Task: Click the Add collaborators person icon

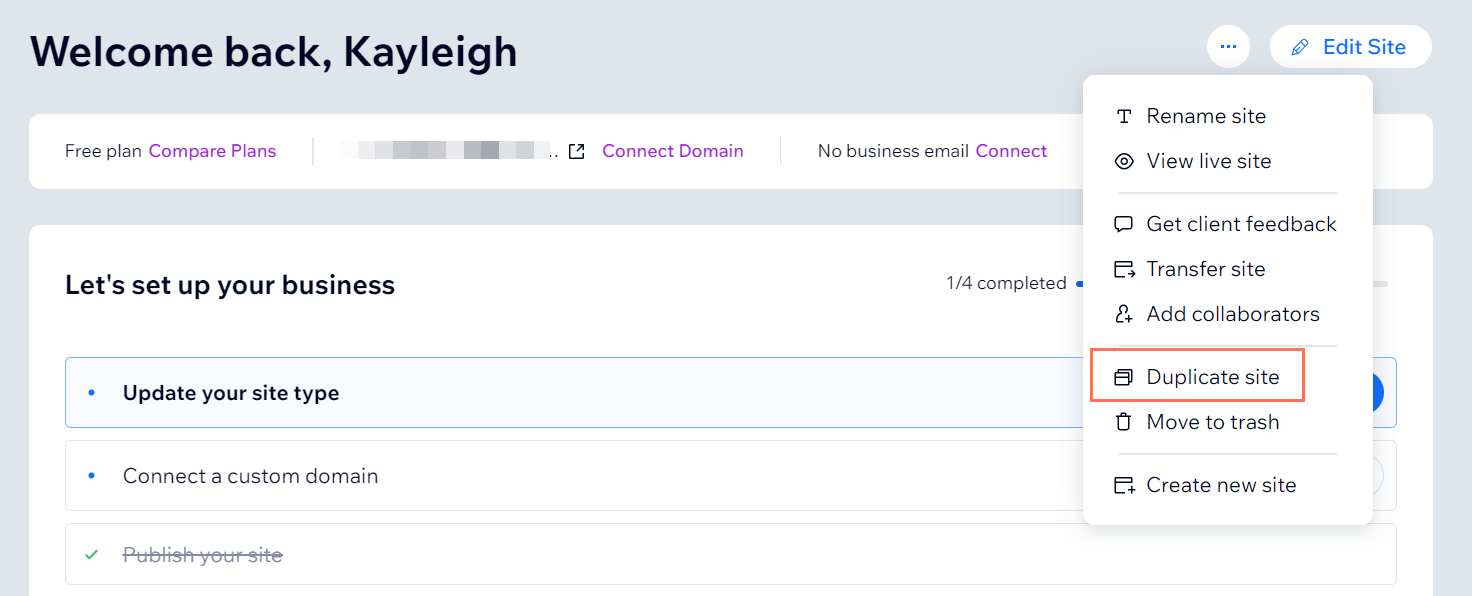Action: click(x=1124, y=314)
